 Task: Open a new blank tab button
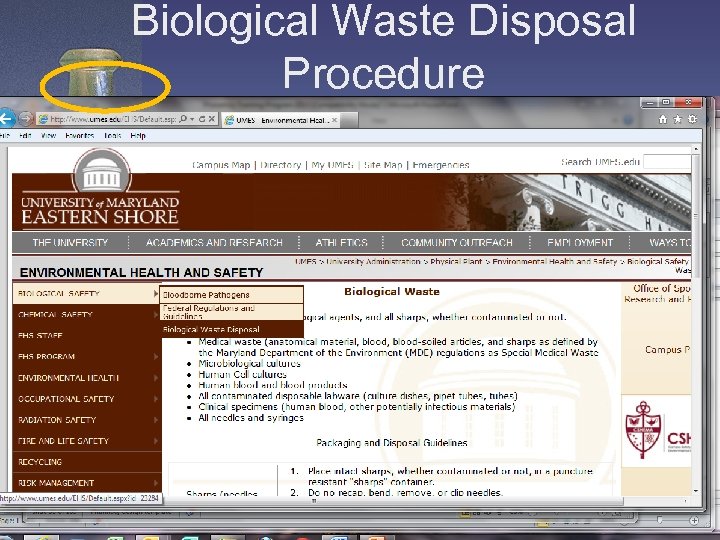(349, 120)
